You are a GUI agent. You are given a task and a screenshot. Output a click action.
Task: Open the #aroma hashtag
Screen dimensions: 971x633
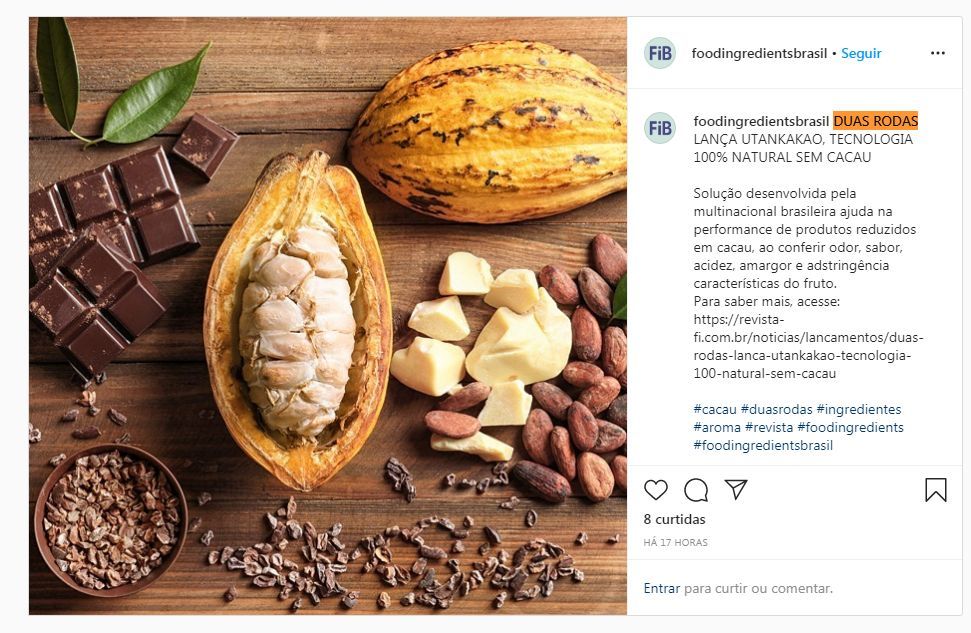(x=717, y=427)
